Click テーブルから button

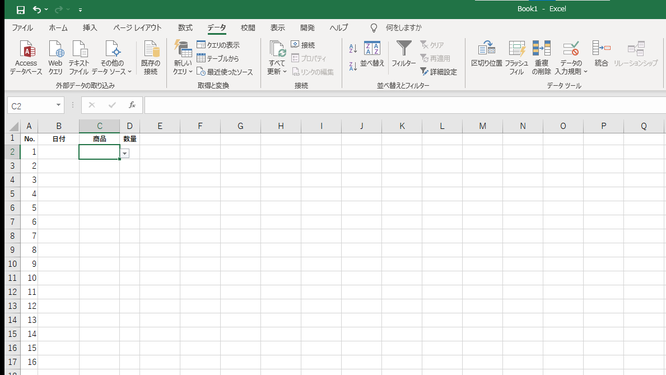217,58
